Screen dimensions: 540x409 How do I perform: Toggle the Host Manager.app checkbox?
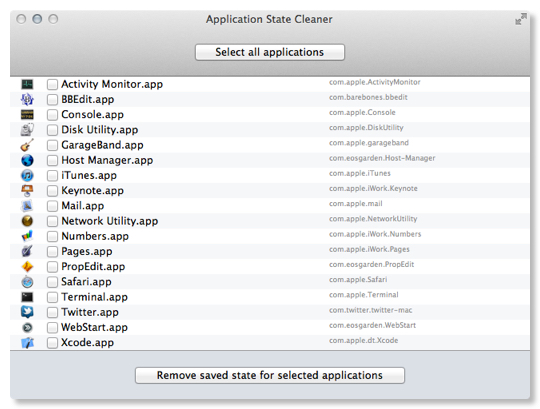point(52,160)
